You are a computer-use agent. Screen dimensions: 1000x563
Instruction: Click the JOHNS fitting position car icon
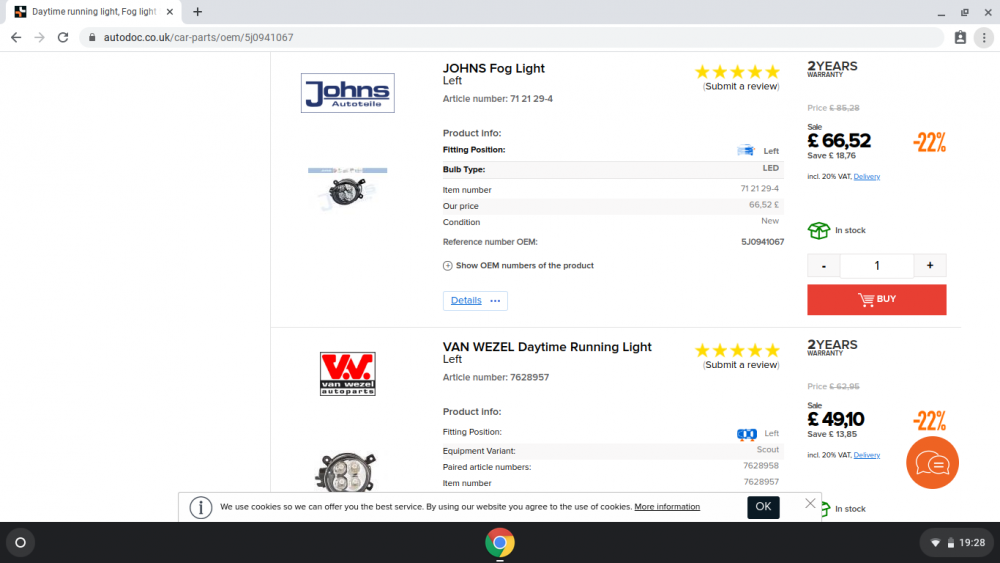point(746,151)
